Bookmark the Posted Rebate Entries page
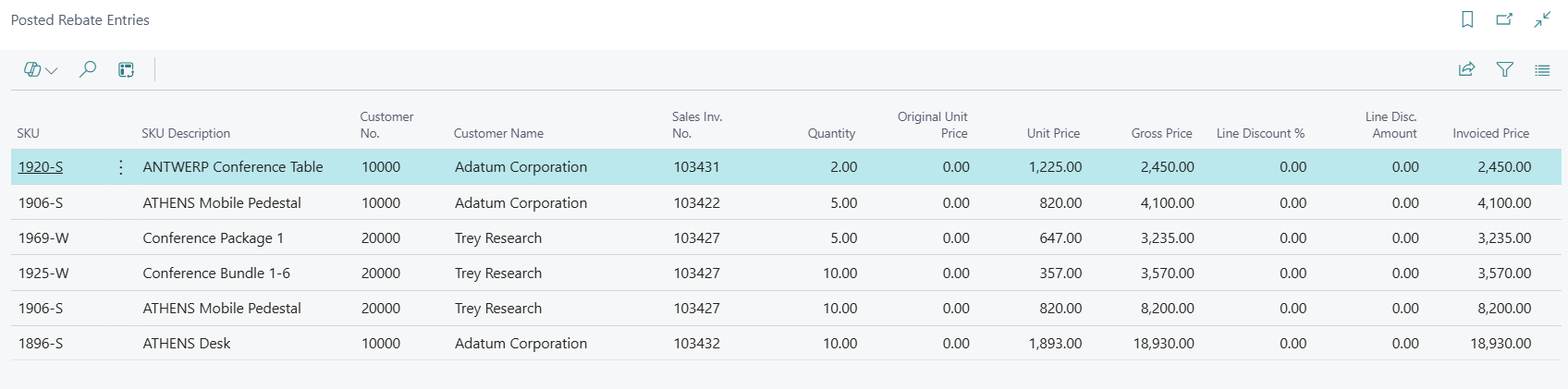 [x=1467, y=19]
